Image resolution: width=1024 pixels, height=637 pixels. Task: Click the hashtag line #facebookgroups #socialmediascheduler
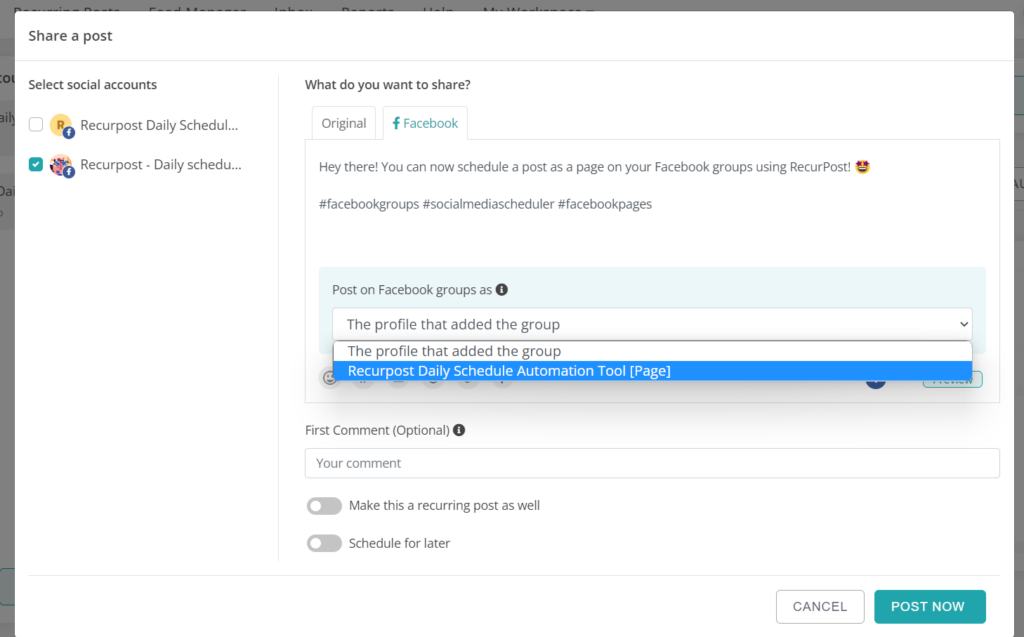485,204
